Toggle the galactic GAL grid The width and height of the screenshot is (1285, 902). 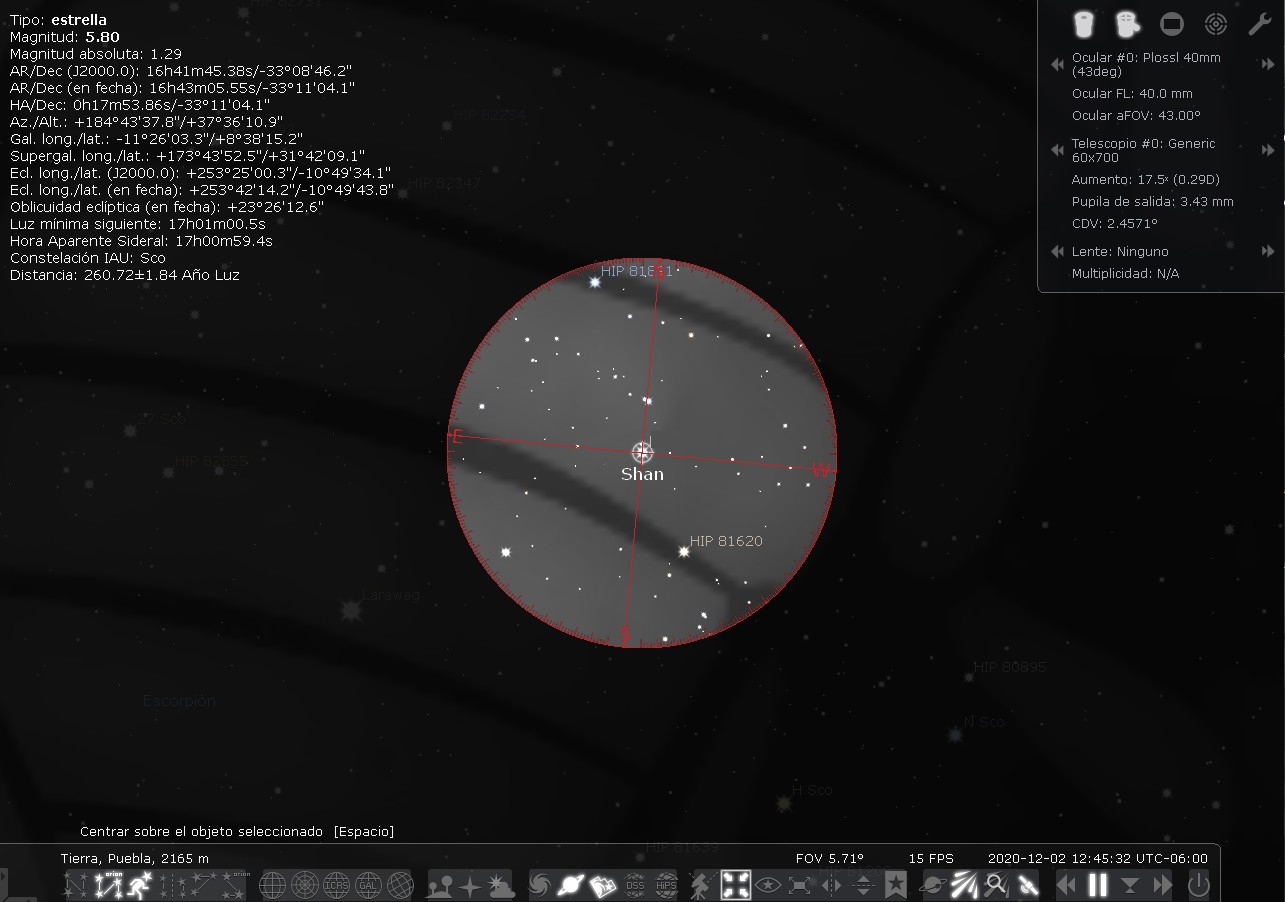(368, 885)
